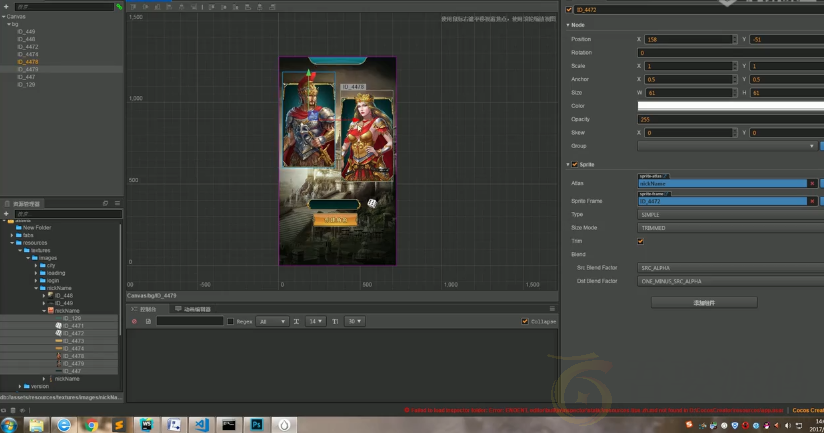Open the console log level All dropdown
The image size is (824, 433).
click(272, 321)
